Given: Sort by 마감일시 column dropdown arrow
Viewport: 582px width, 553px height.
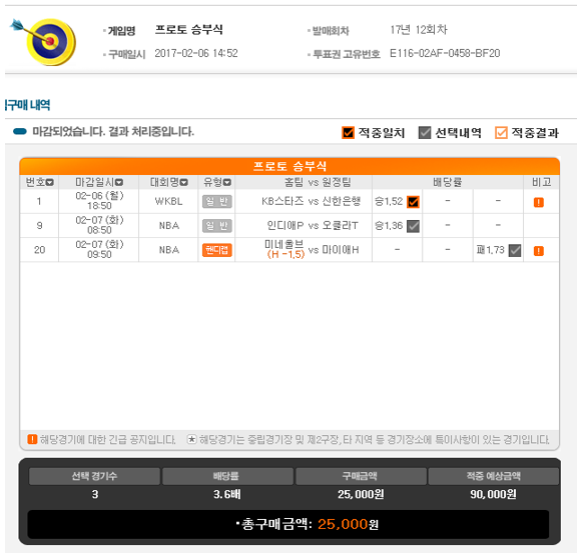Looking at the screenshot, I should [x=119, y=182].
